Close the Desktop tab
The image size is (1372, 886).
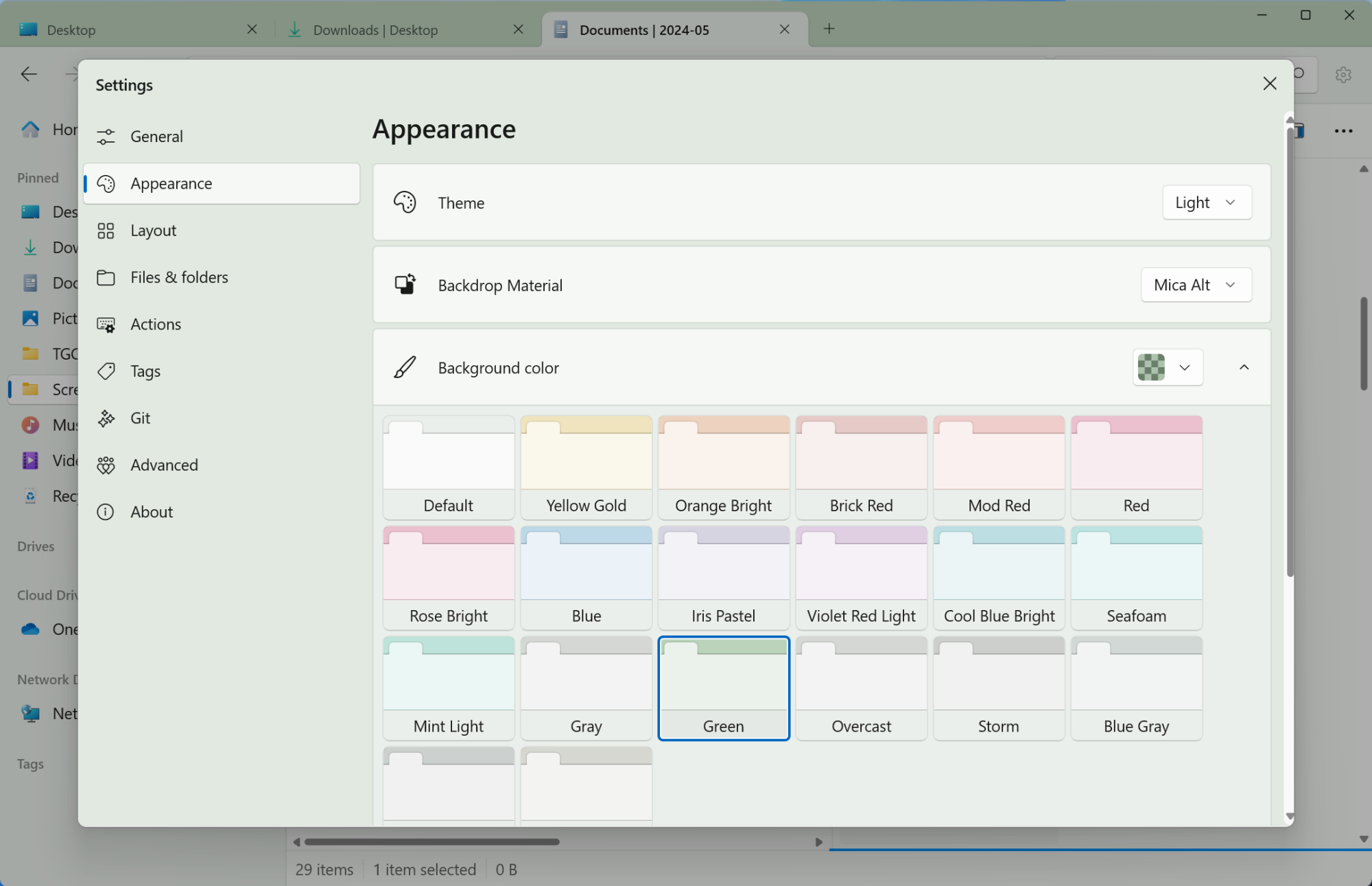[x=252, y=29]
